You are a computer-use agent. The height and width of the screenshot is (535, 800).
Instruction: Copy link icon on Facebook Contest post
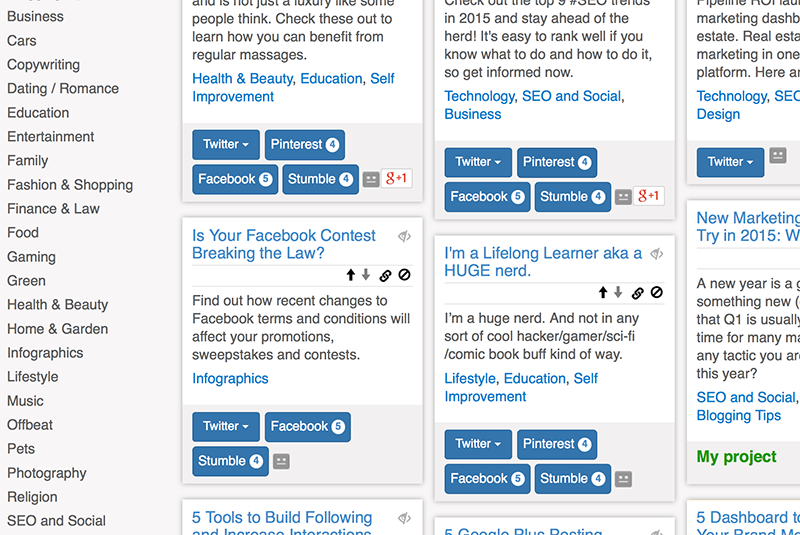point(385,275)
